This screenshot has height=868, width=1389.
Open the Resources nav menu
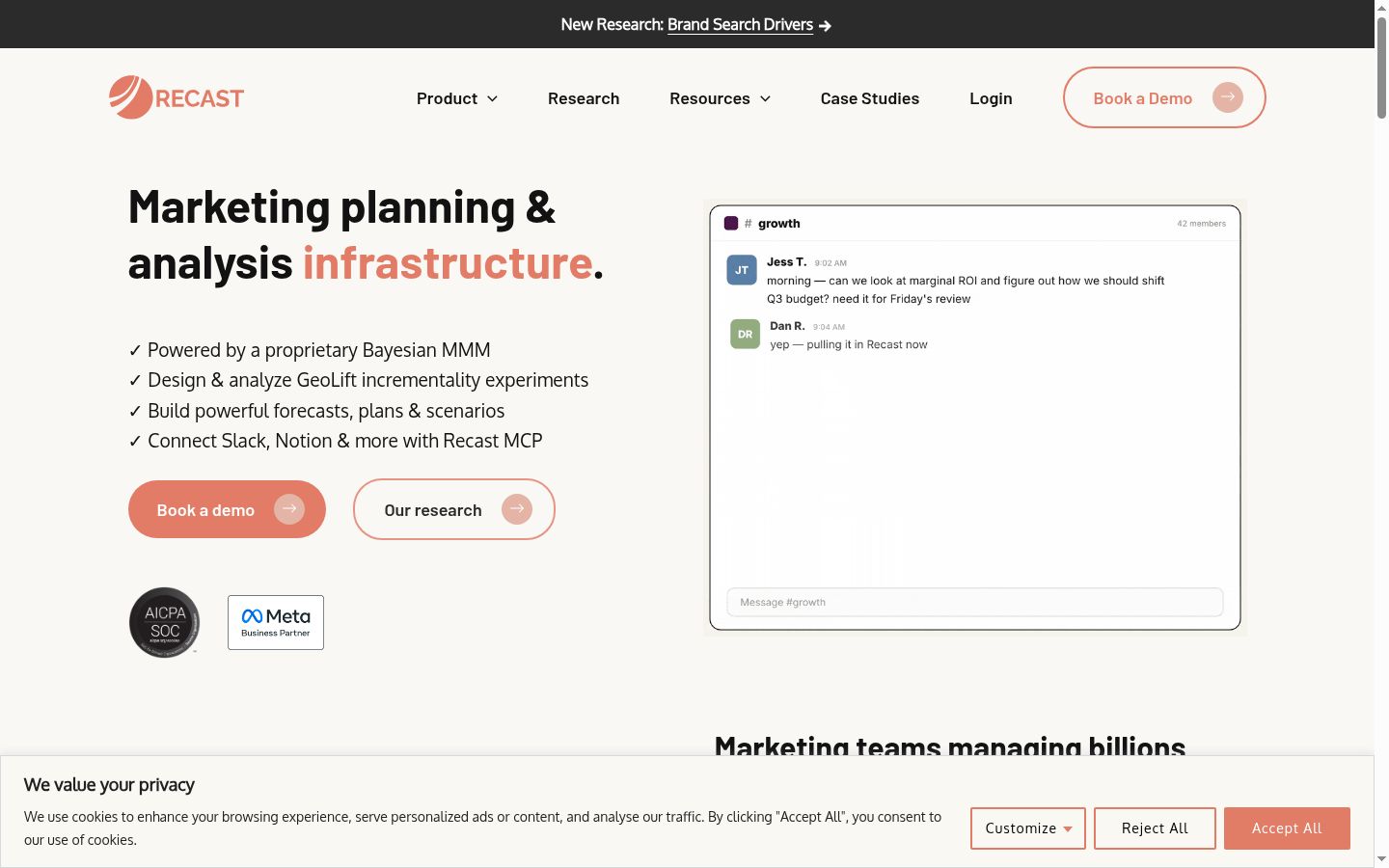point(710,98)
